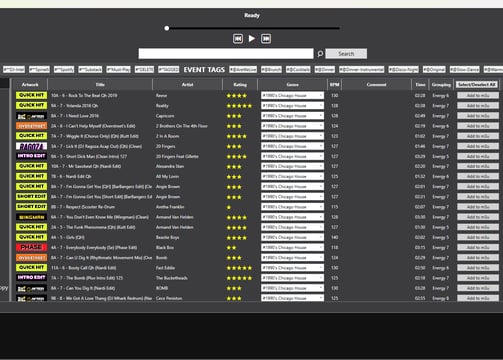Open genre dropdown for Respect Scooter Re-Drum

click(292, 207)
